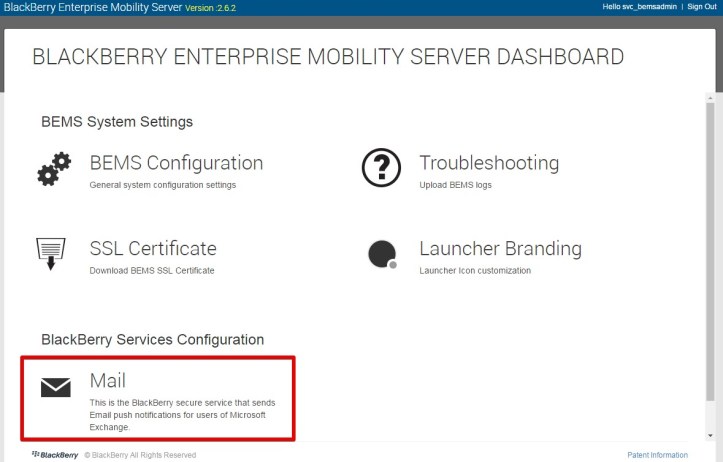
Task: Click the BlackBerry logo in footer
Action: pyautogui.click(x=56, y=455)
